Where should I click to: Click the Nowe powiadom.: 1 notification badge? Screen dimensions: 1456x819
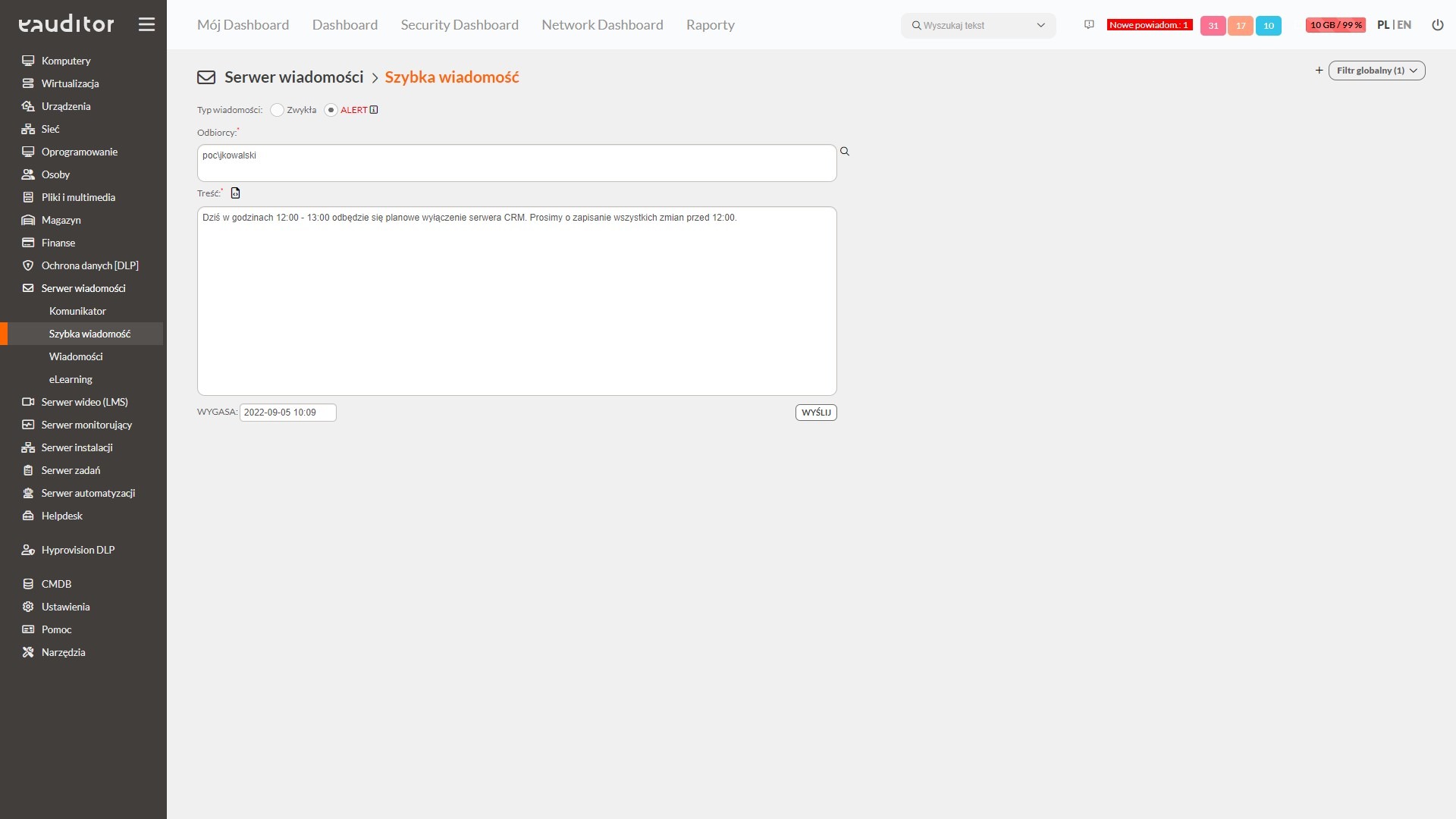point(1150,25)
